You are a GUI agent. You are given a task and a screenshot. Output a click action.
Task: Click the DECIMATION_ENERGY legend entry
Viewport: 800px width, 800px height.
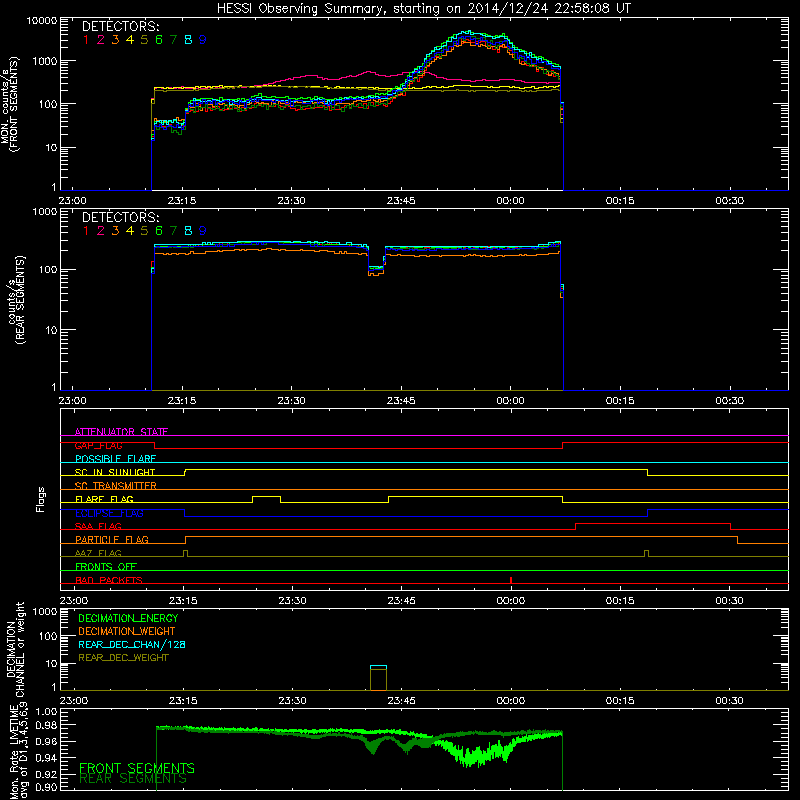click(128, 618)
